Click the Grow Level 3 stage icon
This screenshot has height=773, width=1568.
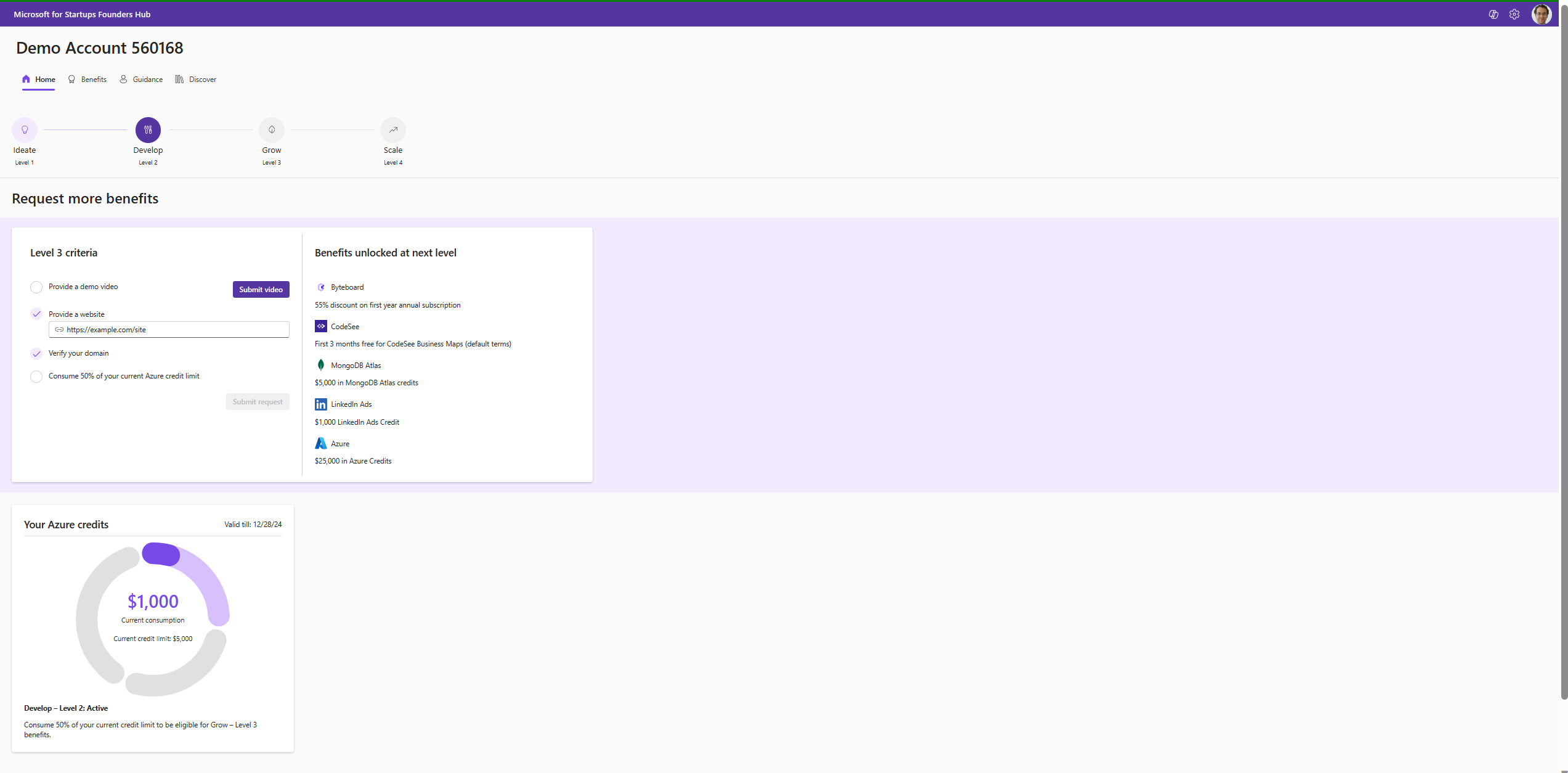tap(272, 130)
